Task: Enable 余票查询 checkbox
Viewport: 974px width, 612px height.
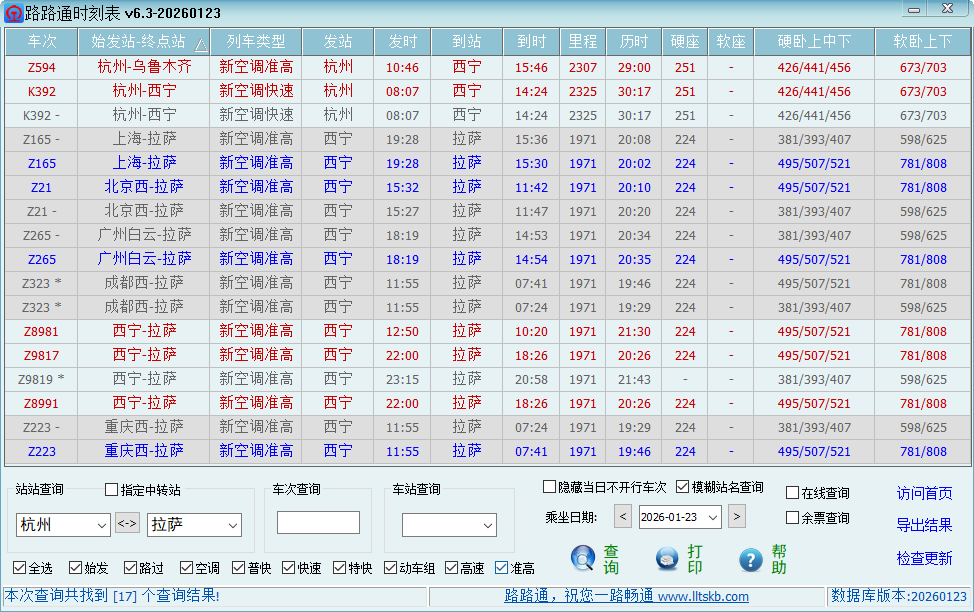Action: [793, 518]
